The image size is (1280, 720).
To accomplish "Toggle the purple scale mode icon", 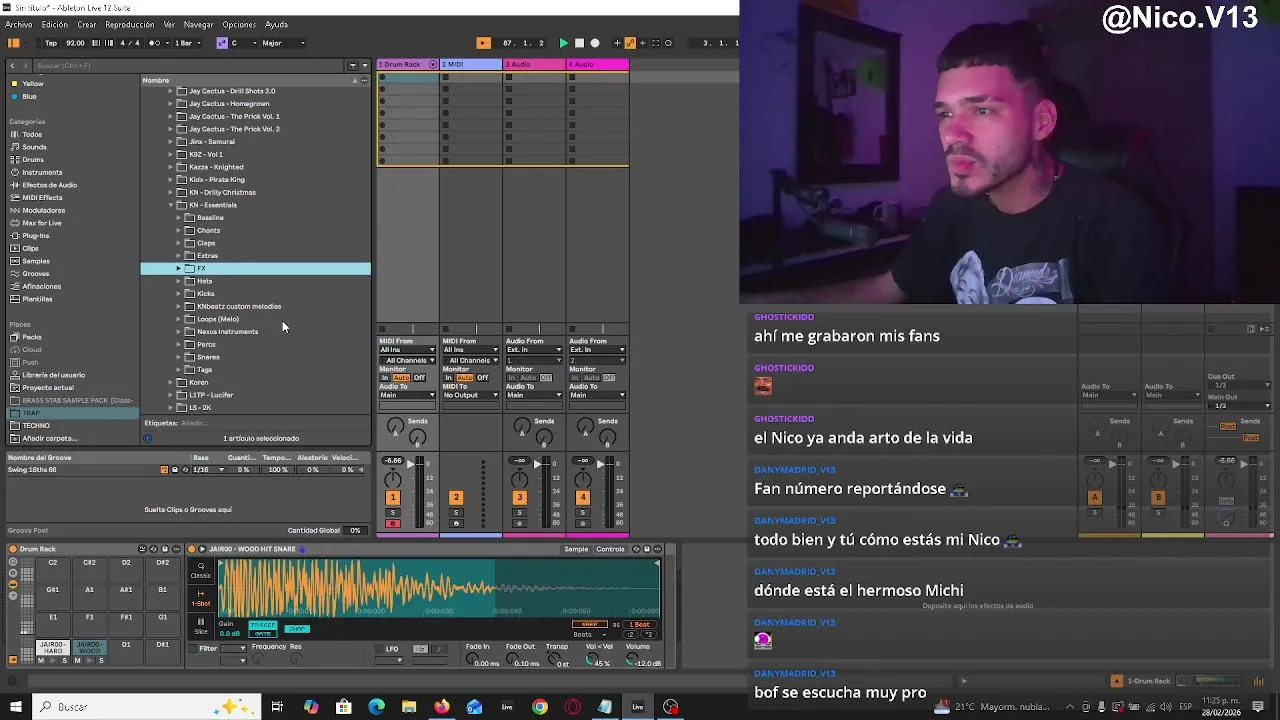I will [222, 43].
